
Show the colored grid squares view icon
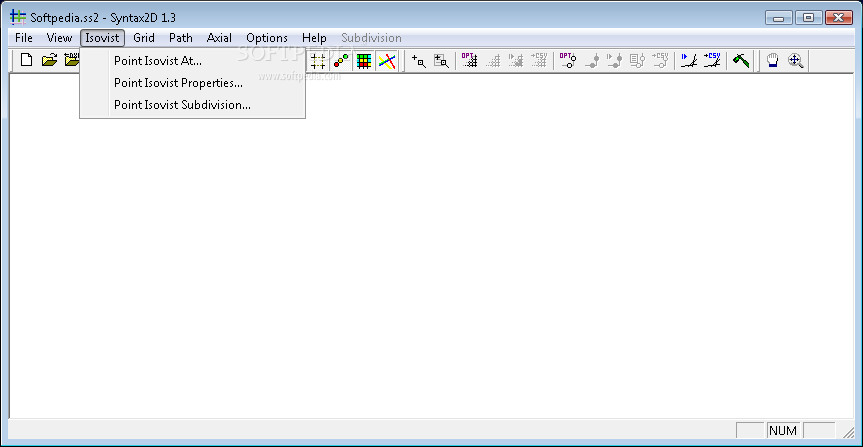pyautogui.click(x=364, y=61)
